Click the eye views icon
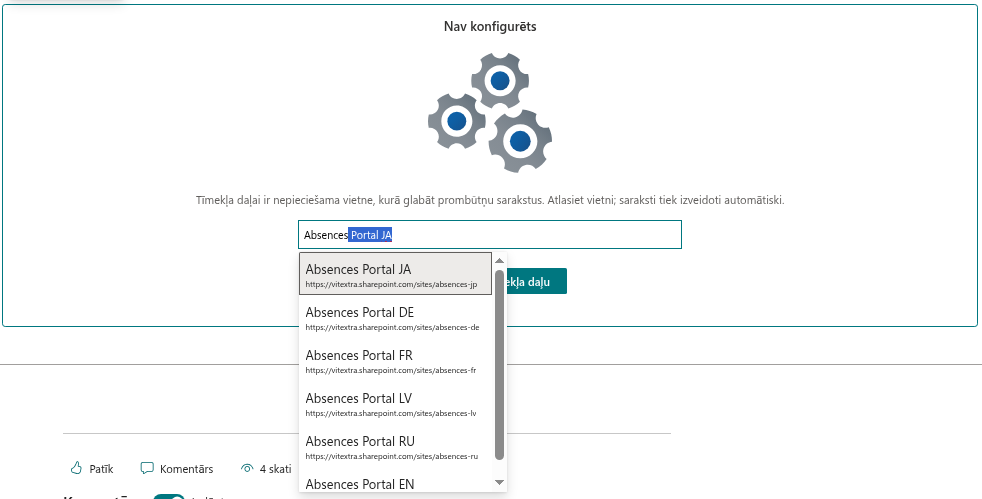Screen dimensions: 982x499 [247, 468]
